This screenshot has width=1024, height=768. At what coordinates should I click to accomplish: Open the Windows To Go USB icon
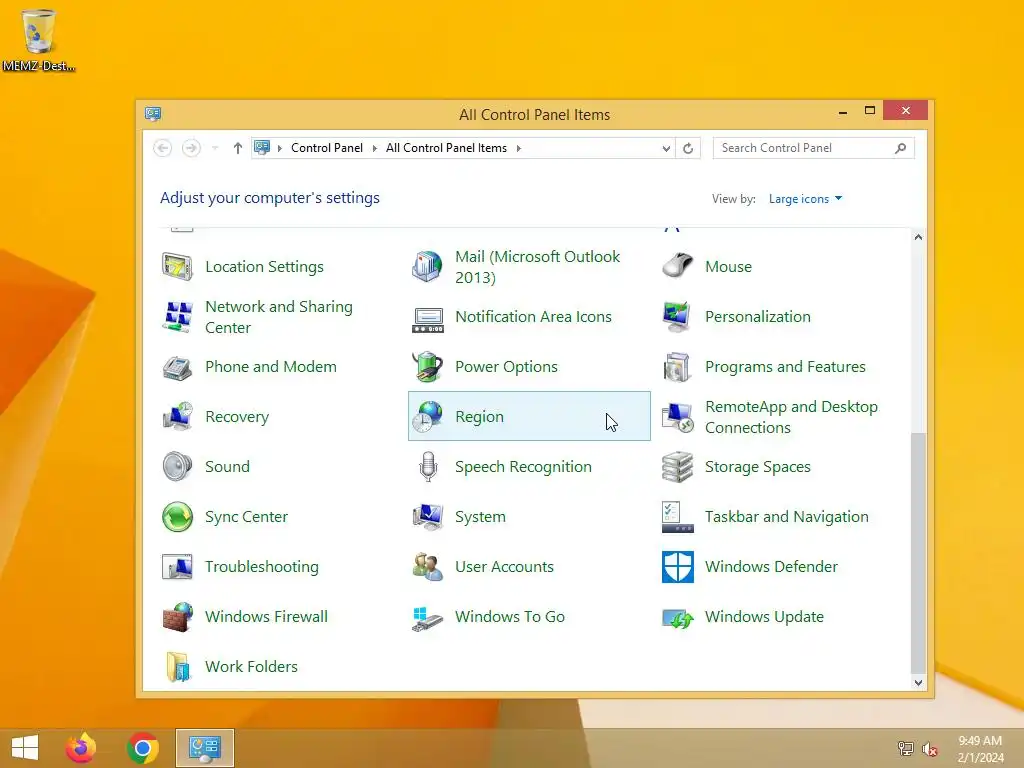point(427,616)
